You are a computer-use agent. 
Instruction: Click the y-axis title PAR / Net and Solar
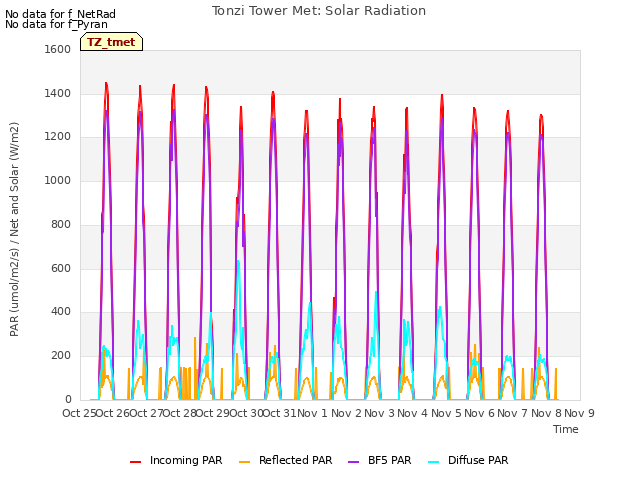(14, 229)
